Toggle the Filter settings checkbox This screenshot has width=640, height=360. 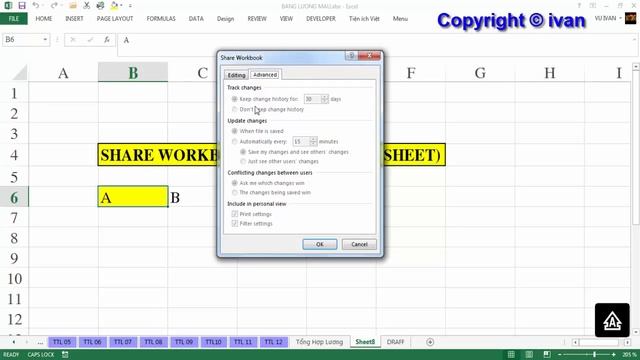(234, 223)
